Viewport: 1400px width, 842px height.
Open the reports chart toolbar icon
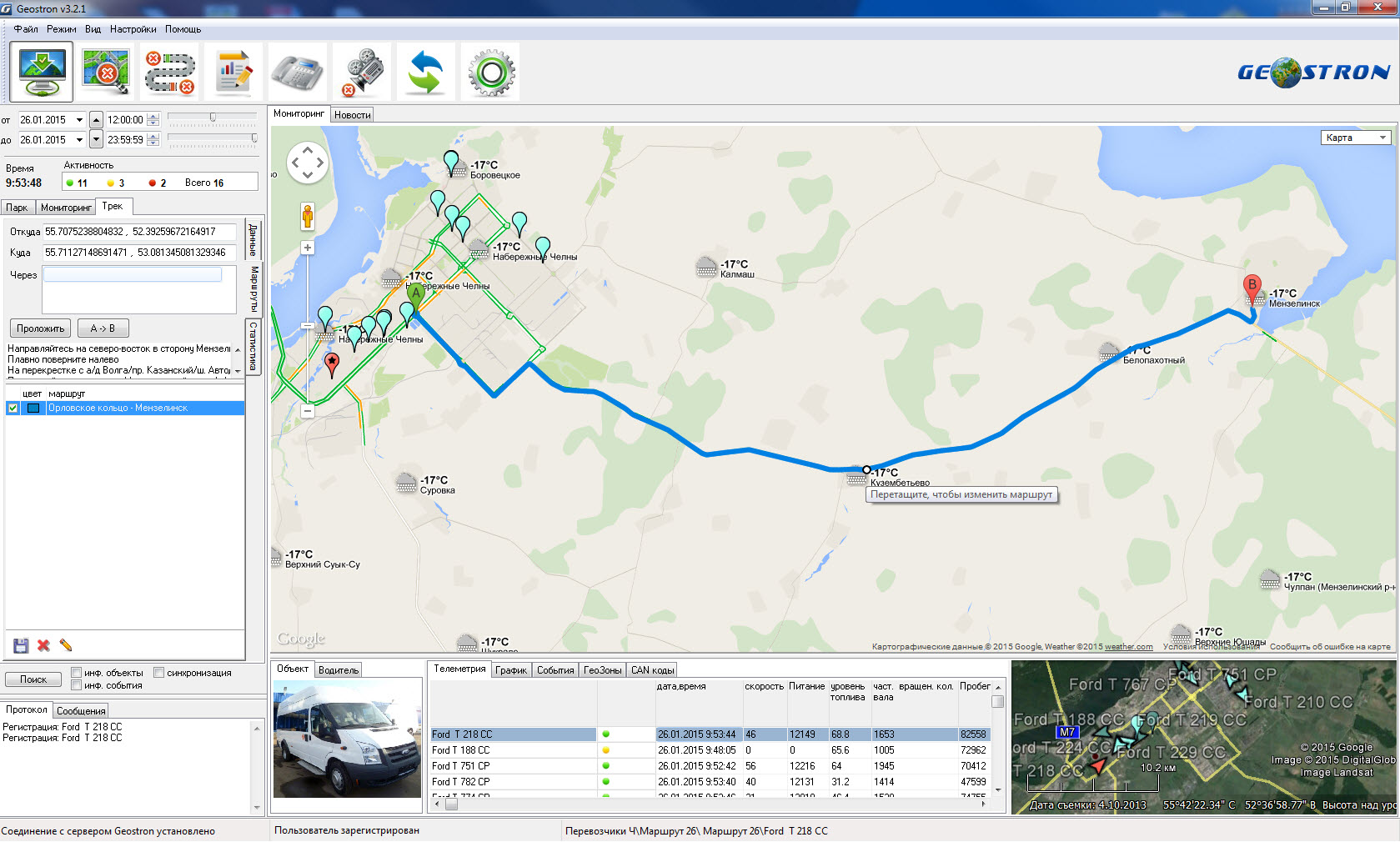(233, 72)
